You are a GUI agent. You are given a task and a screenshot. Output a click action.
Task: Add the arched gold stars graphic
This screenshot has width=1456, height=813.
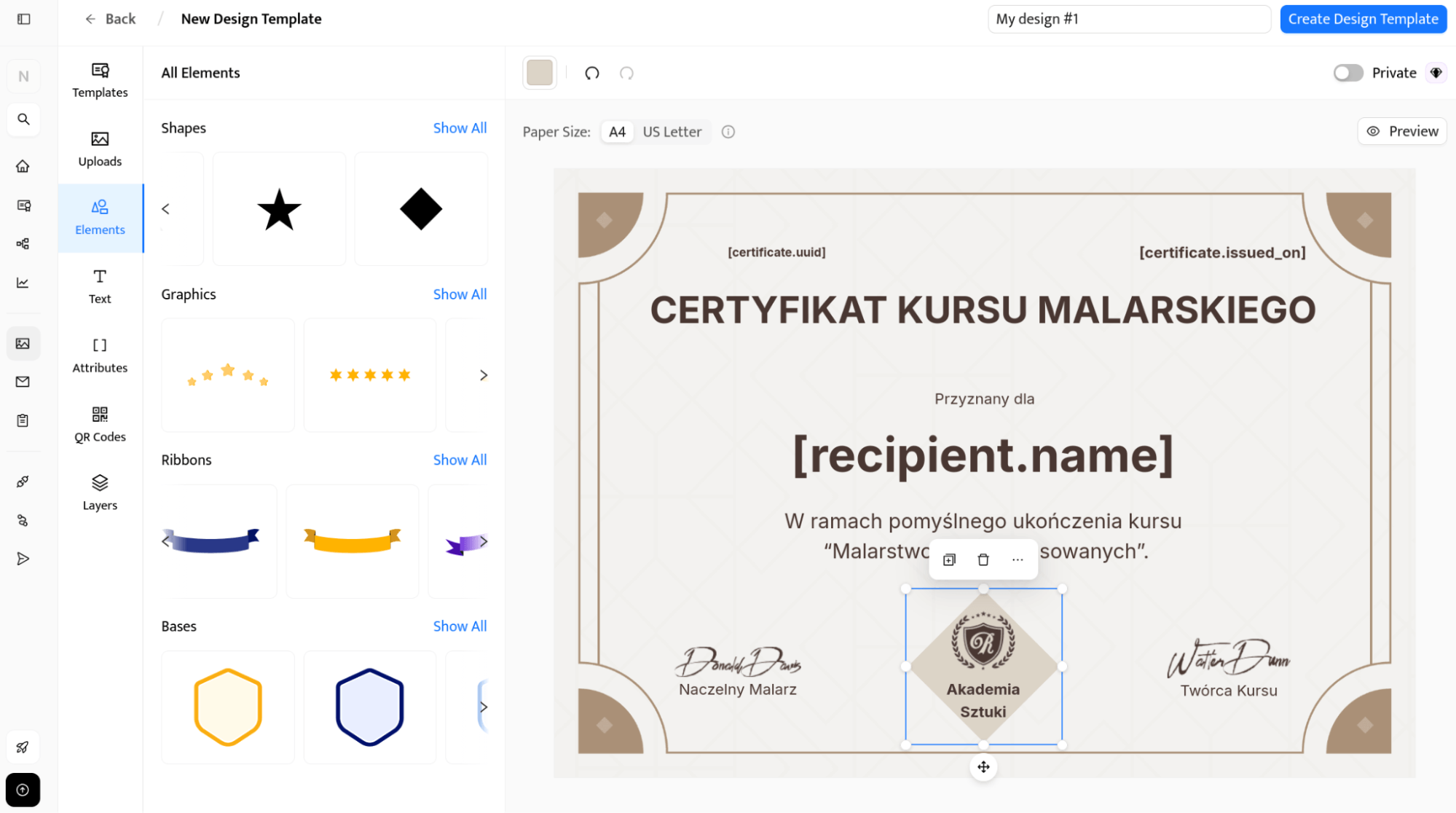click(x=228, y=375)
